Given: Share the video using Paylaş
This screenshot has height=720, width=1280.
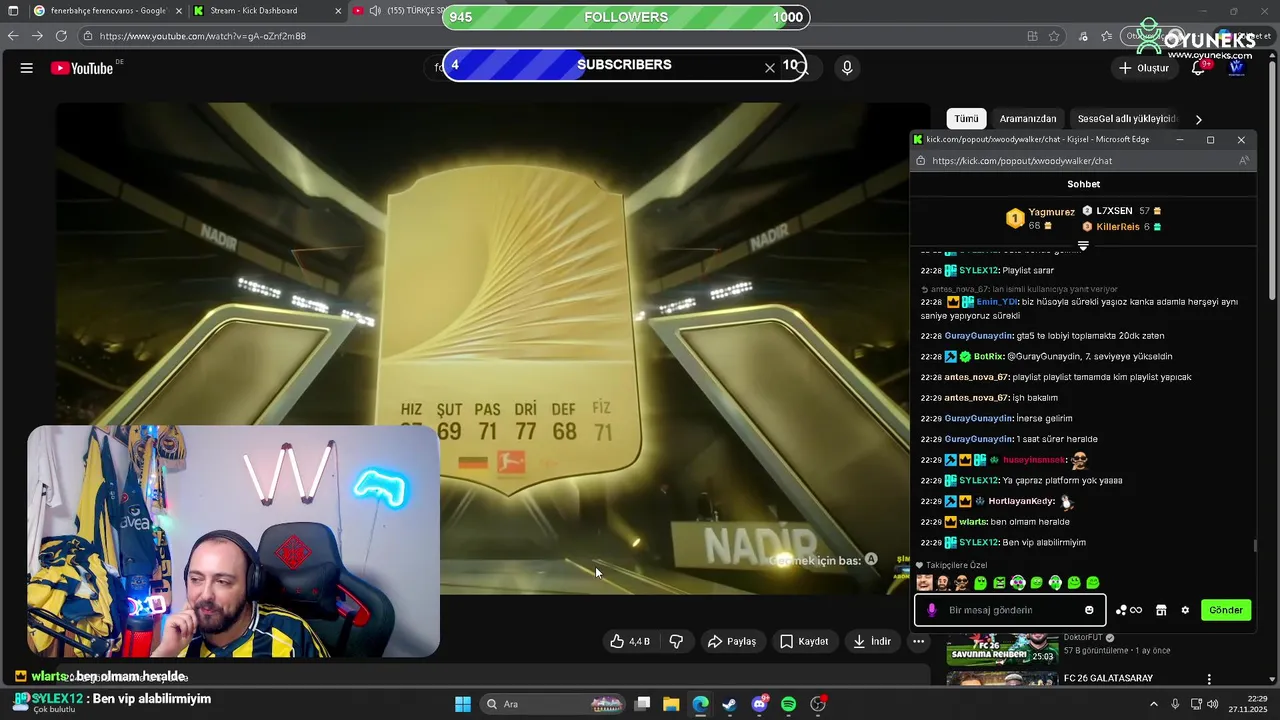Looking at the screenshot, I should pyautogui.click(x=732, y=641).
